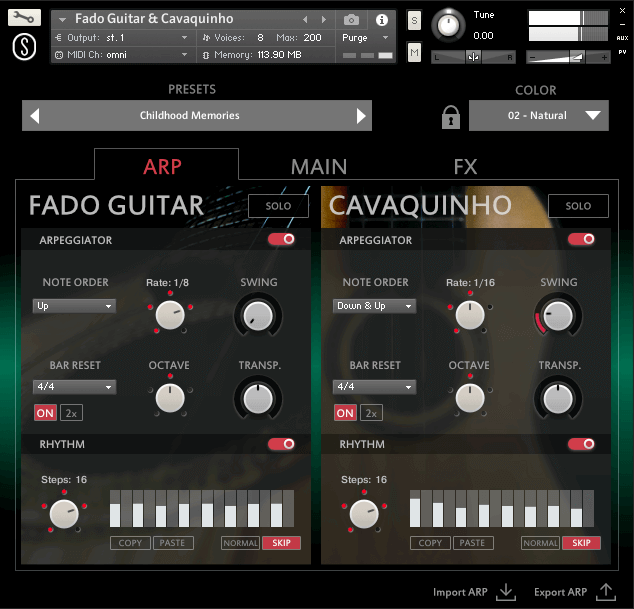Copy the Fado Guitar rhythm pattern
The width and height of the screenshot is (634, 609).
click(130, 543)
